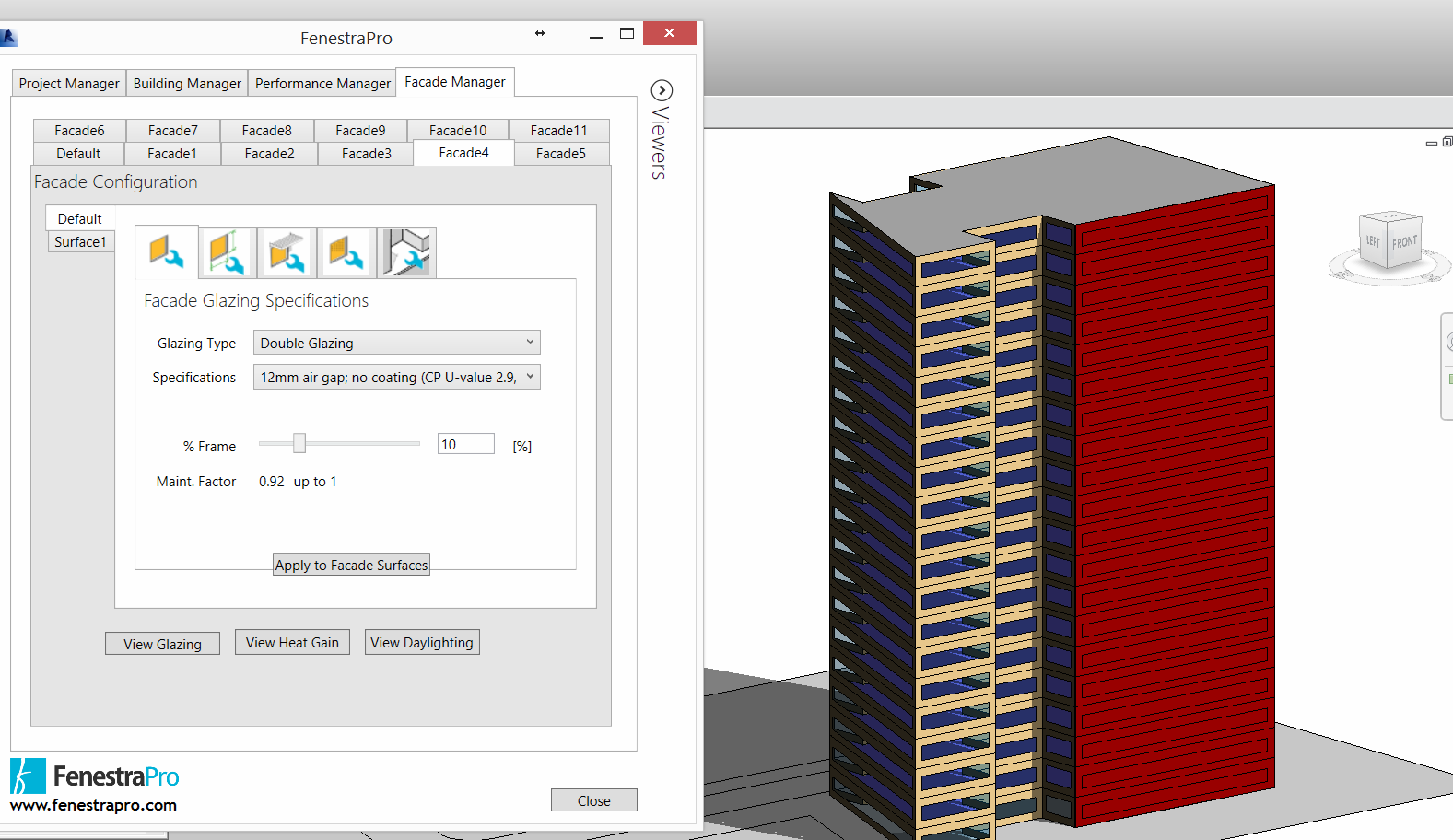
Task: Open the Specifications dropdown
Action: point(396,377)
